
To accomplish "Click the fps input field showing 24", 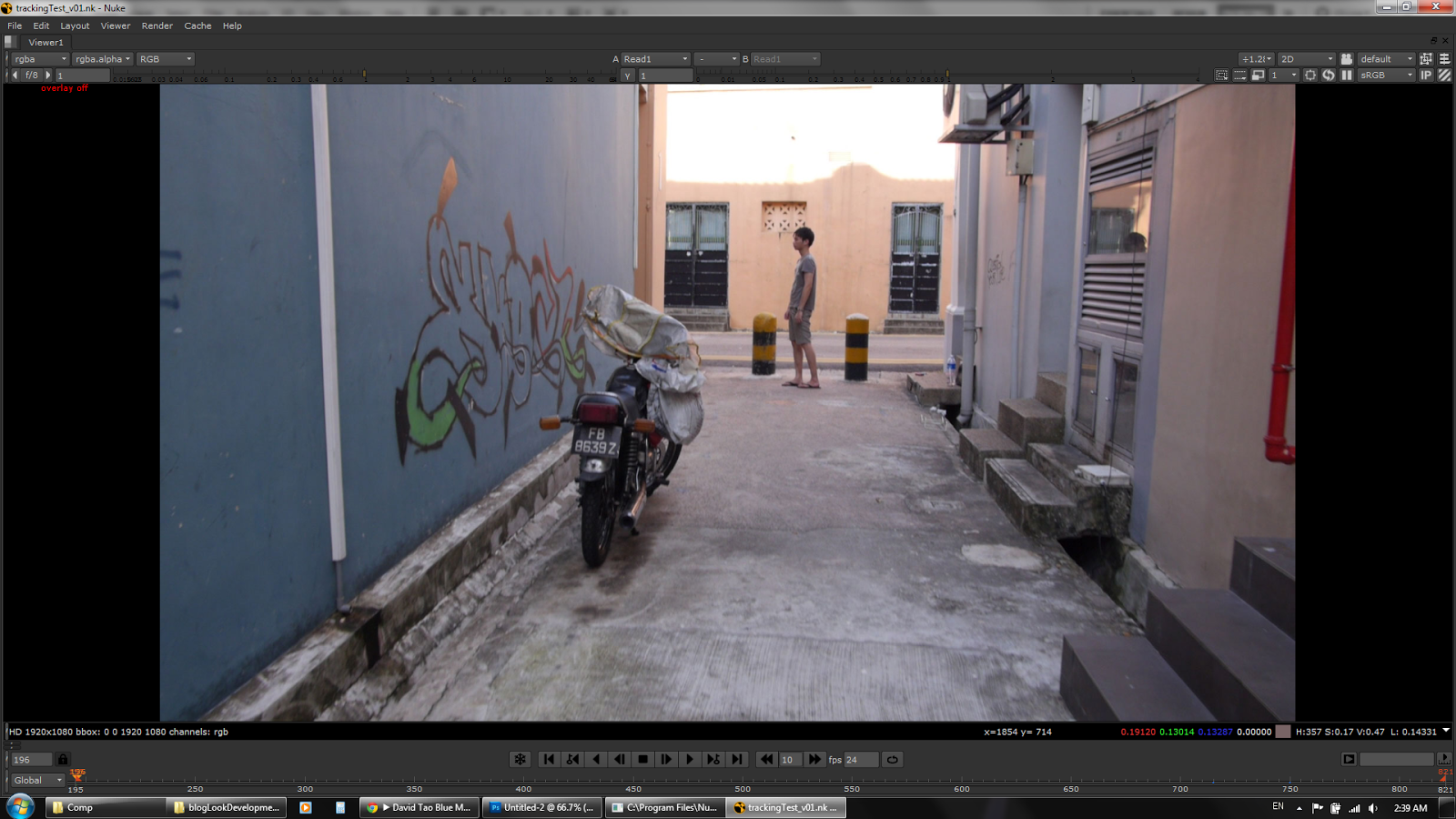I will tap(860, 759).
